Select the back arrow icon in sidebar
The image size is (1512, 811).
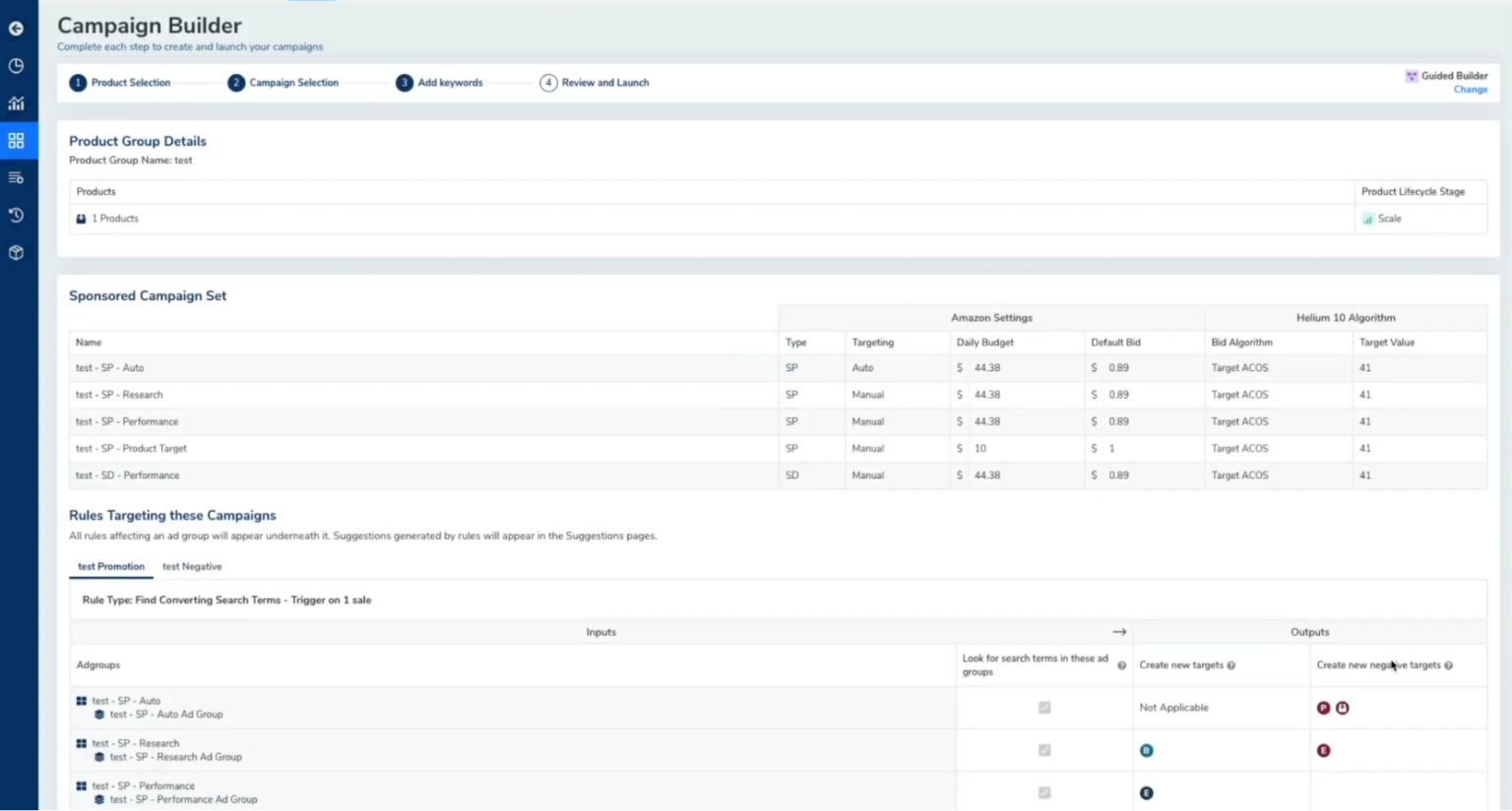15,29
